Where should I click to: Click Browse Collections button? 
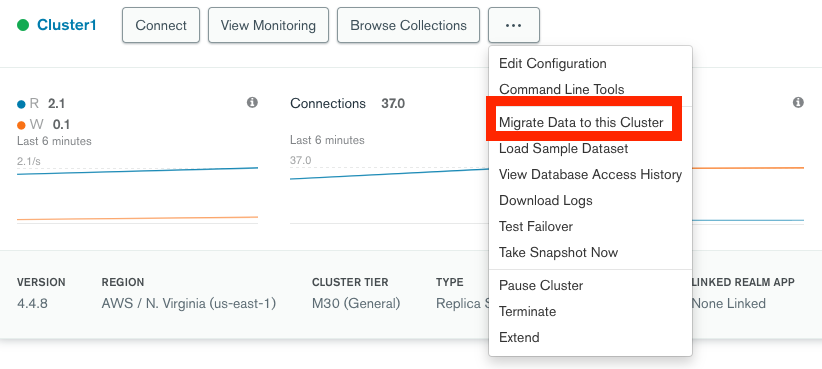tap(408, 25)
